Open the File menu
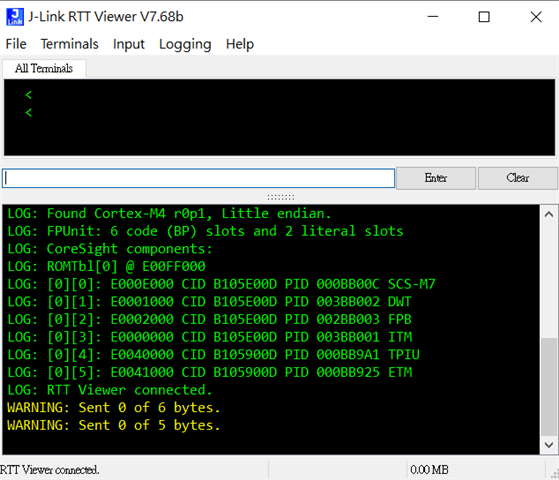Viewport: 559px width, 480px height. pos(16,44)
